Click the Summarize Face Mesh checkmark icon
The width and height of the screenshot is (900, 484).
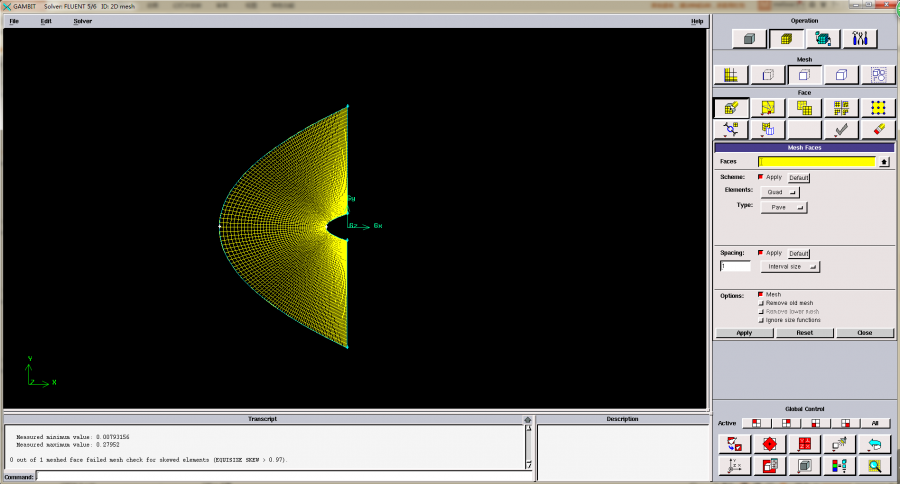(841, 130)
